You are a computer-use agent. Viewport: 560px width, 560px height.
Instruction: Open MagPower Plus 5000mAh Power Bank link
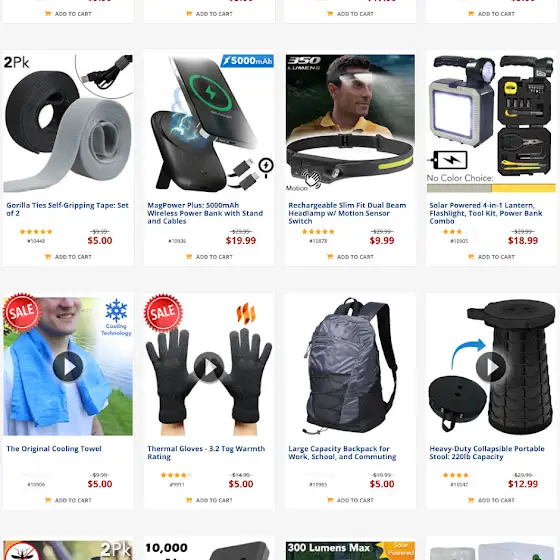[205, 213]
